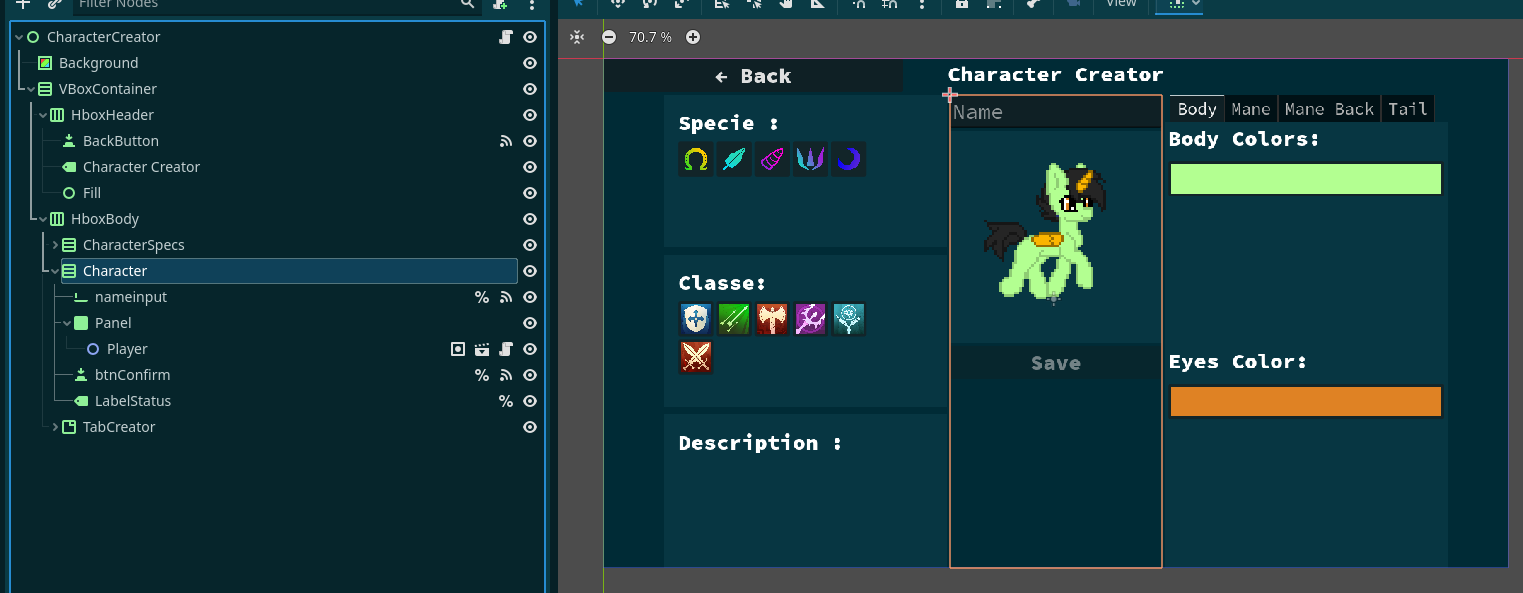Click the unique name percent icon on nameinput

click(482, 297)
